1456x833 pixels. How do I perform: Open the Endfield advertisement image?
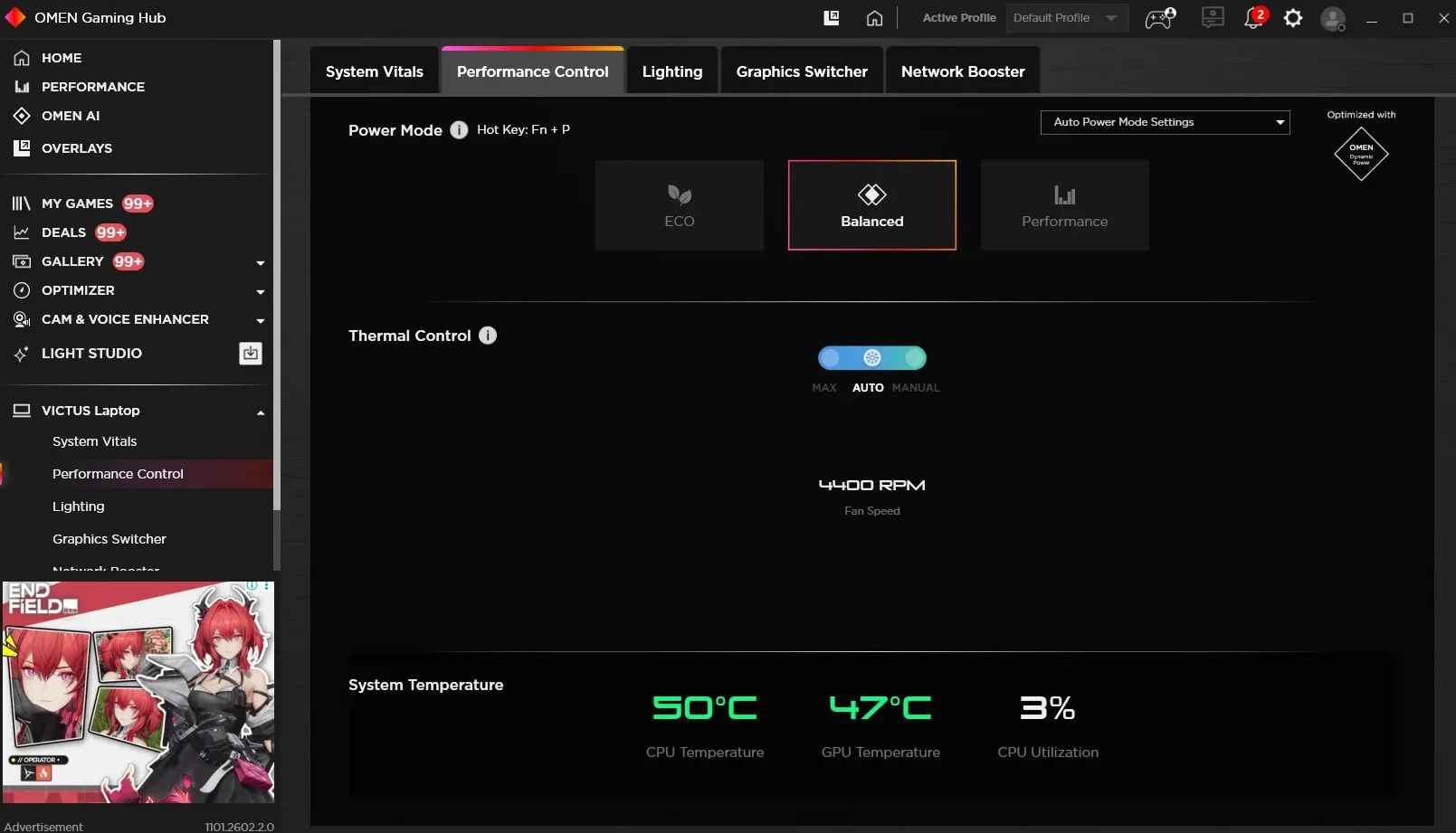[x=138, y=693]
